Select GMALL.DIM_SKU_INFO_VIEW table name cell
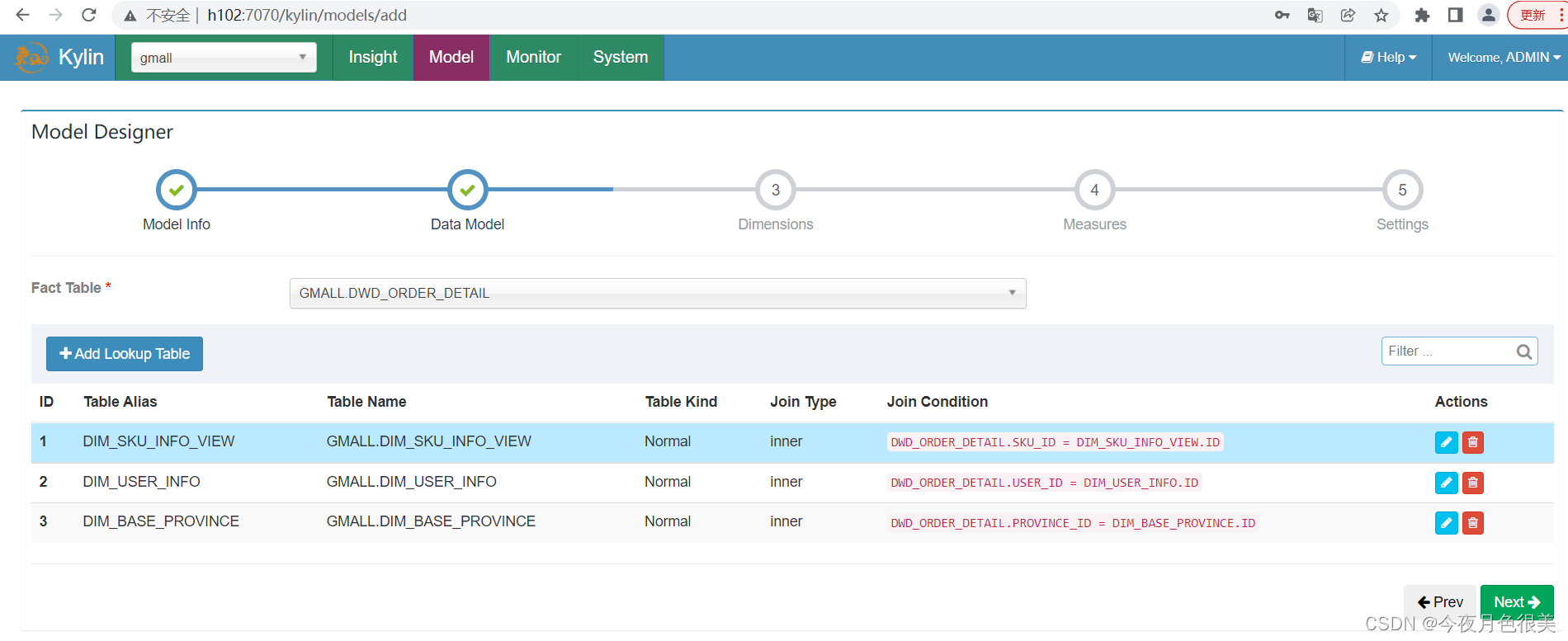 (429, 441)
